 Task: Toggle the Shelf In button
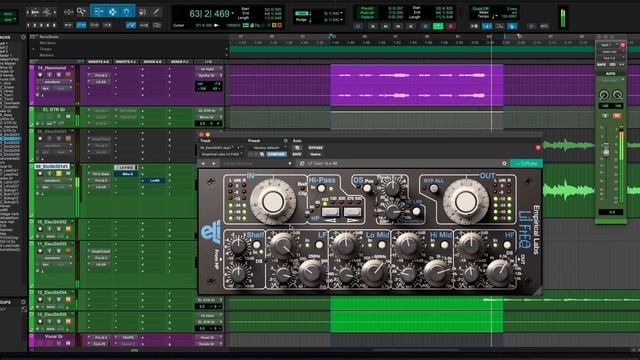(x=257, y=245)
